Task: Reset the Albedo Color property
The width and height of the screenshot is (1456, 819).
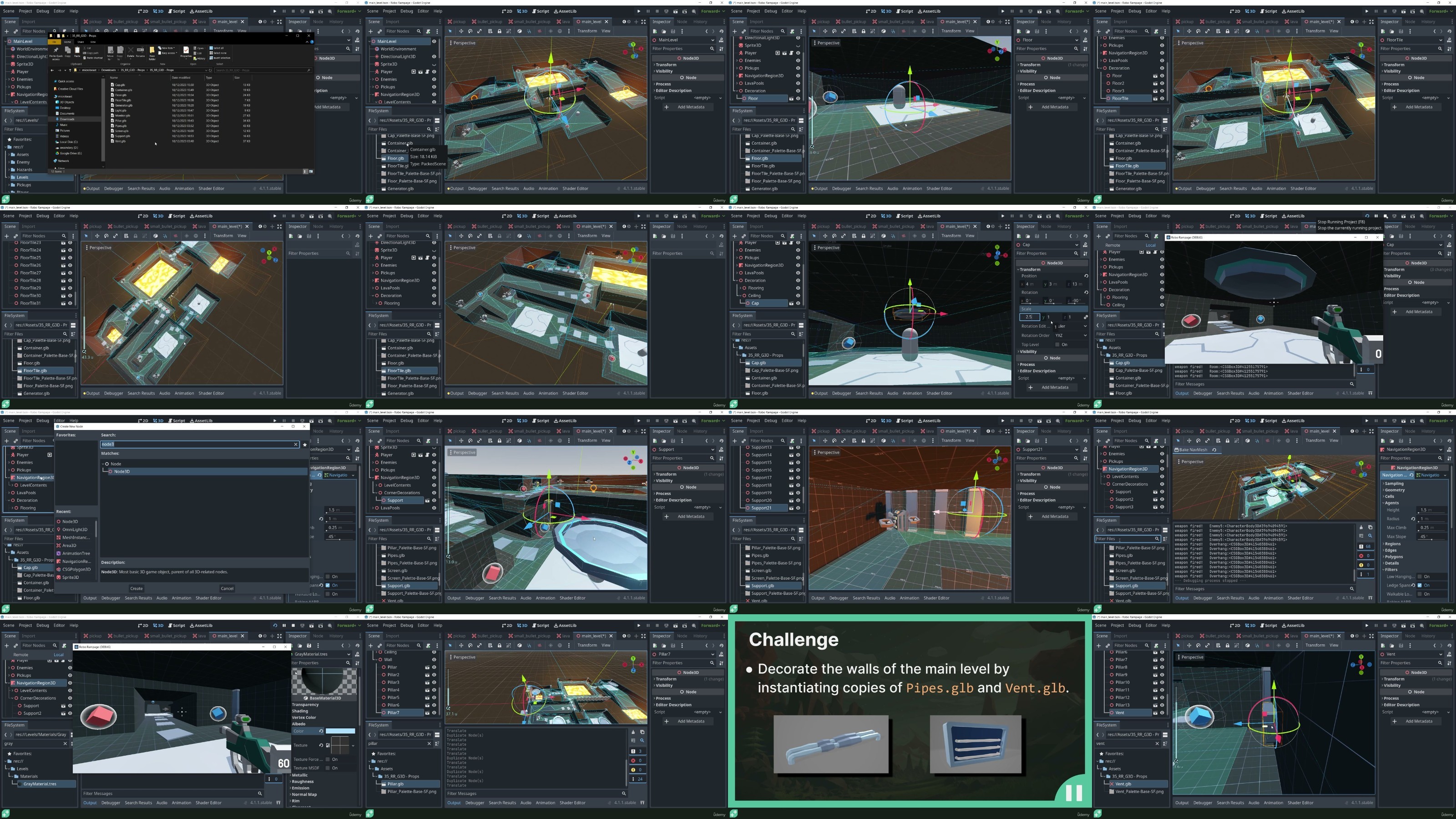Action: pos(321,731)
